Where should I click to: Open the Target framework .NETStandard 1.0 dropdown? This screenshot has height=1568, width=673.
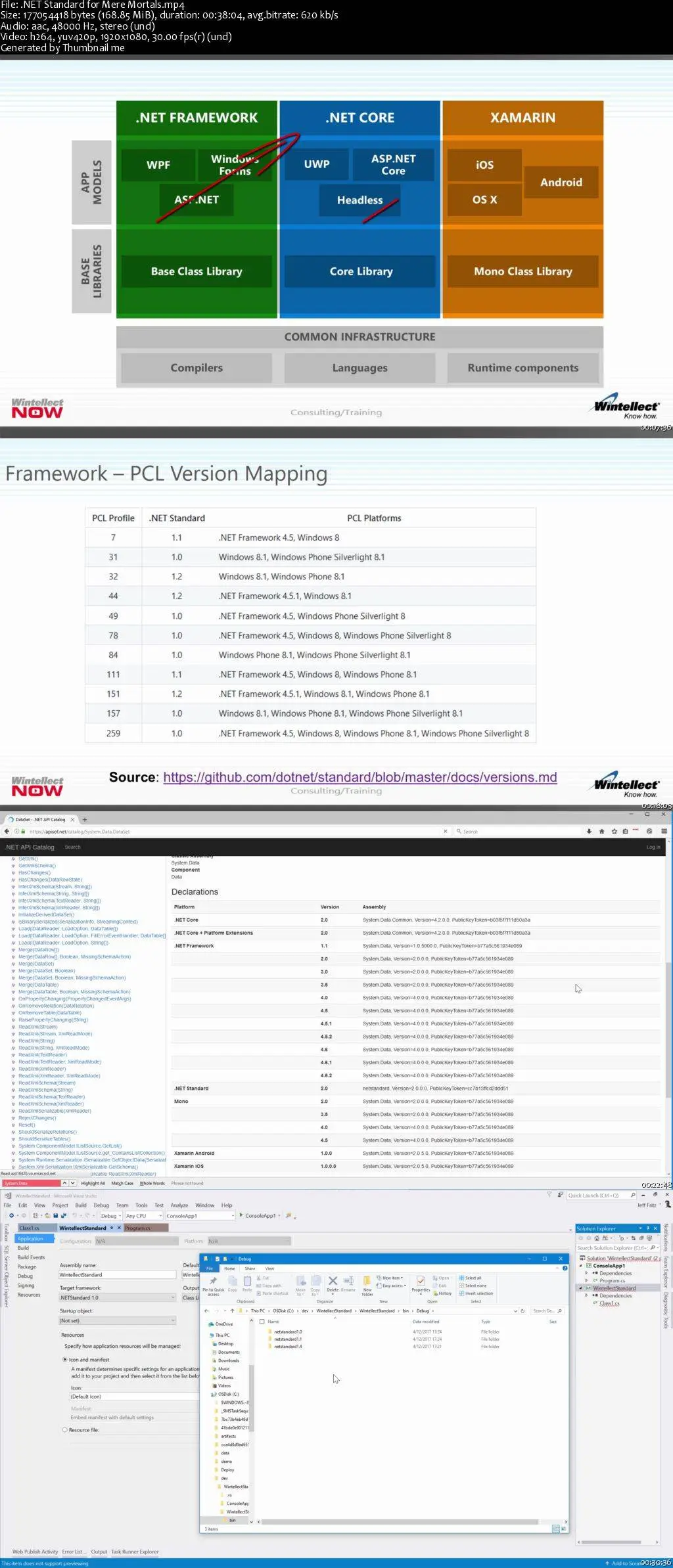pos(118,1297)
